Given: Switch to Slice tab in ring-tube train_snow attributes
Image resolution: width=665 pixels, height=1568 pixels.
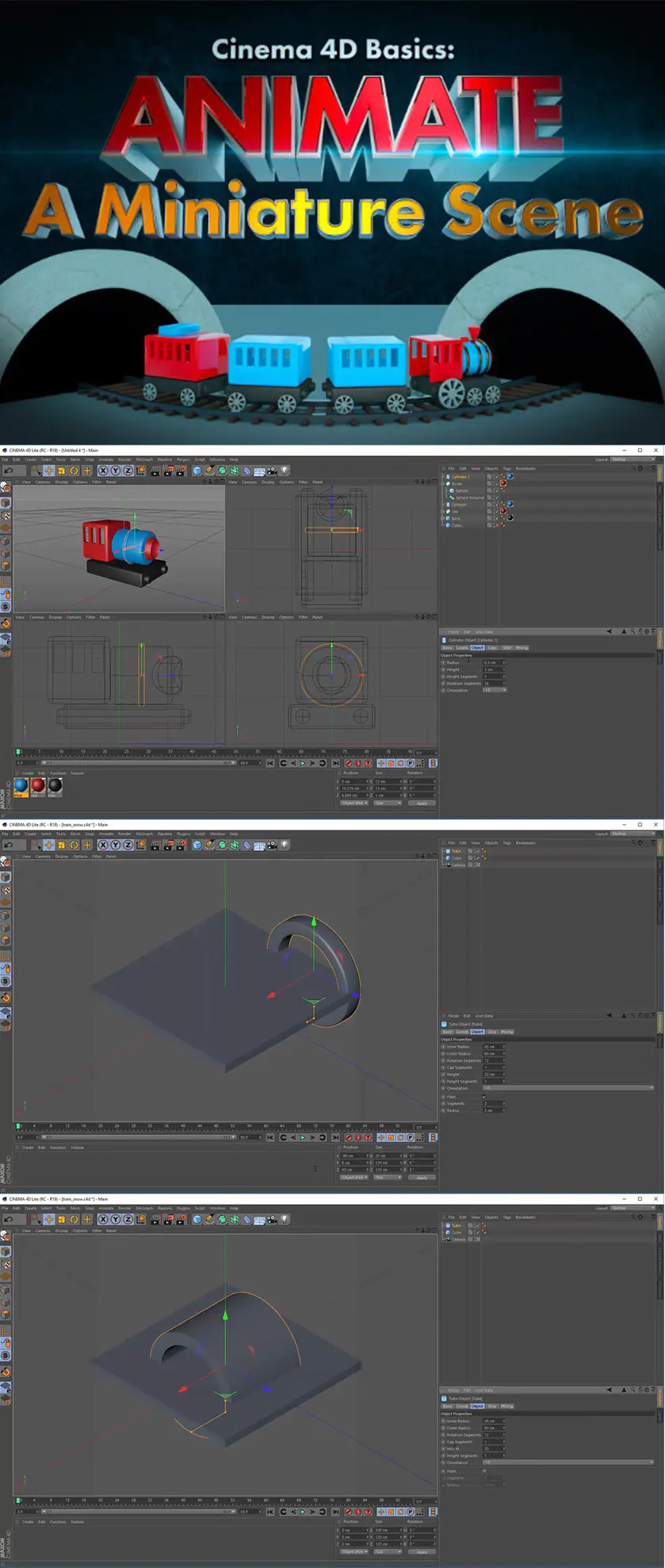Looking at the screenshot, I should pos(492,1032).
